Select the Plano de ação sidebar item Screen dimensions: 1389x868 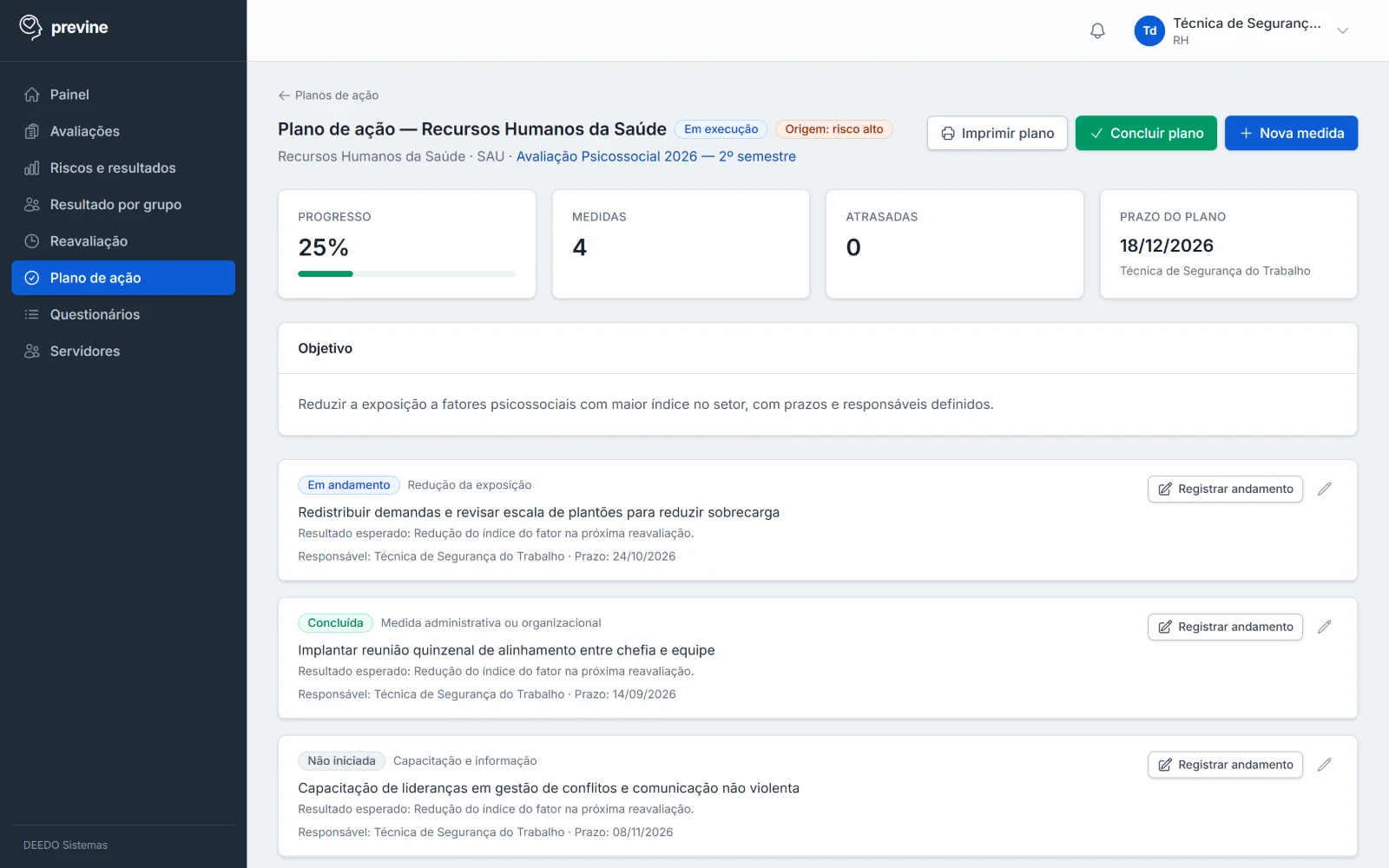point(123,278)
